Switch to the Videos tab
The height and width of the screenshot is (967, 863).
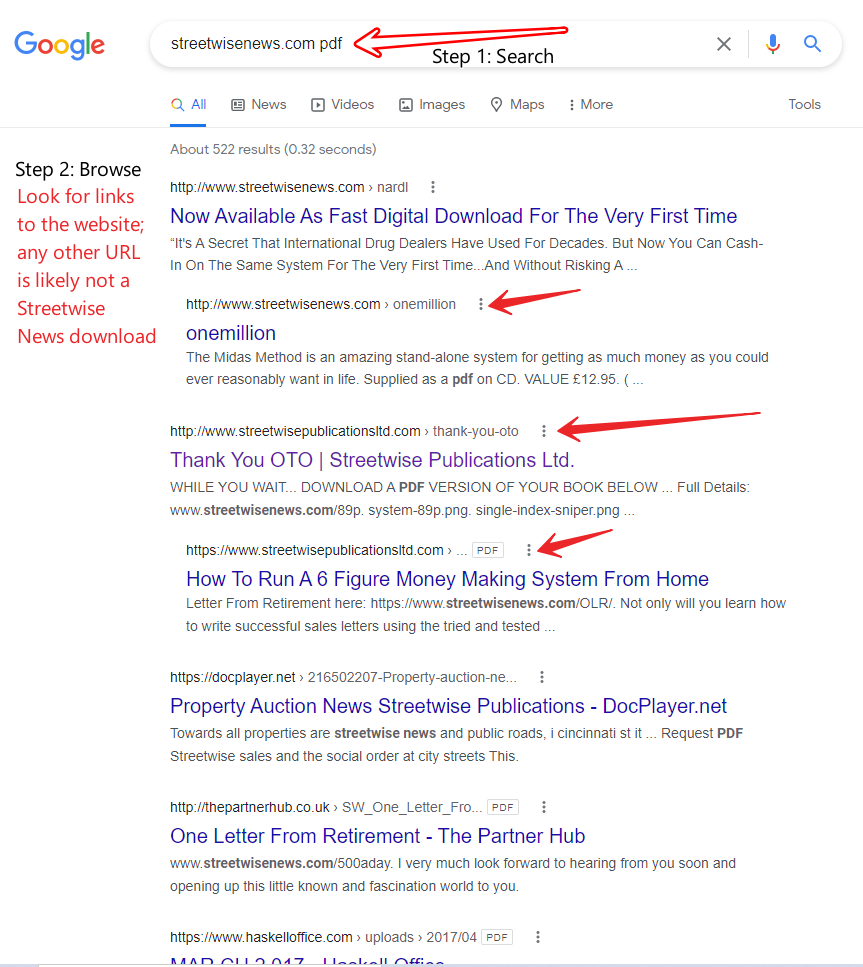tap(342, 104)
